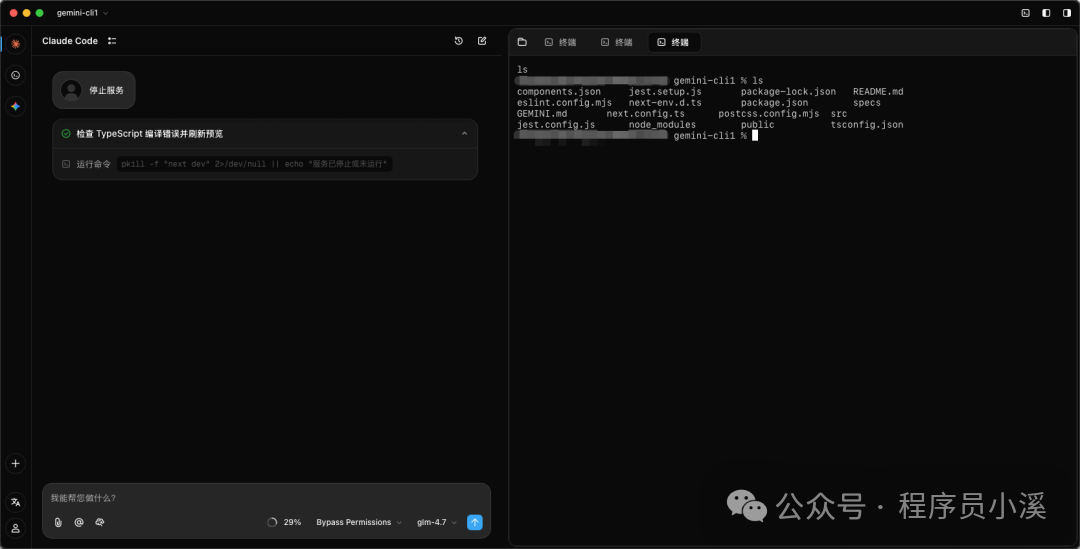Insert a mention with the @ icon
This screenshot has height=549, width=1080.
pyautogui.click(x=79, y=522)
